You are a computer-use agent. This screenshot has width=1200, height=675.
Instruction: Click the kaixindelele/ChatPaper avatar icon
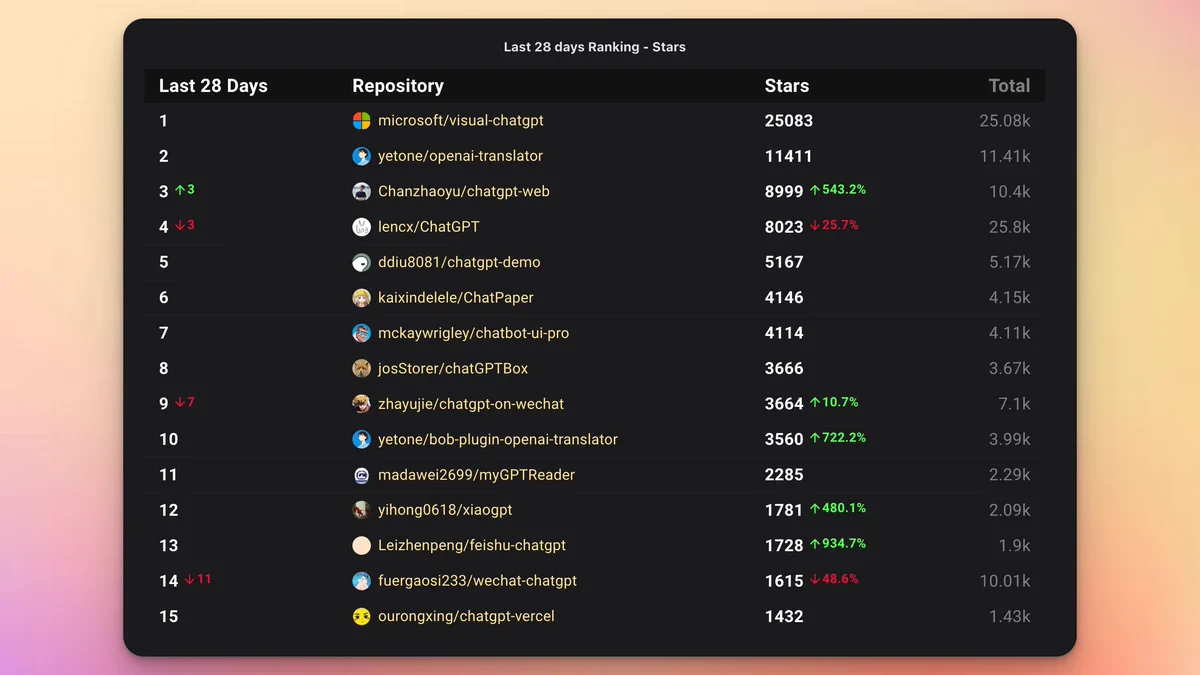[362, 298]
